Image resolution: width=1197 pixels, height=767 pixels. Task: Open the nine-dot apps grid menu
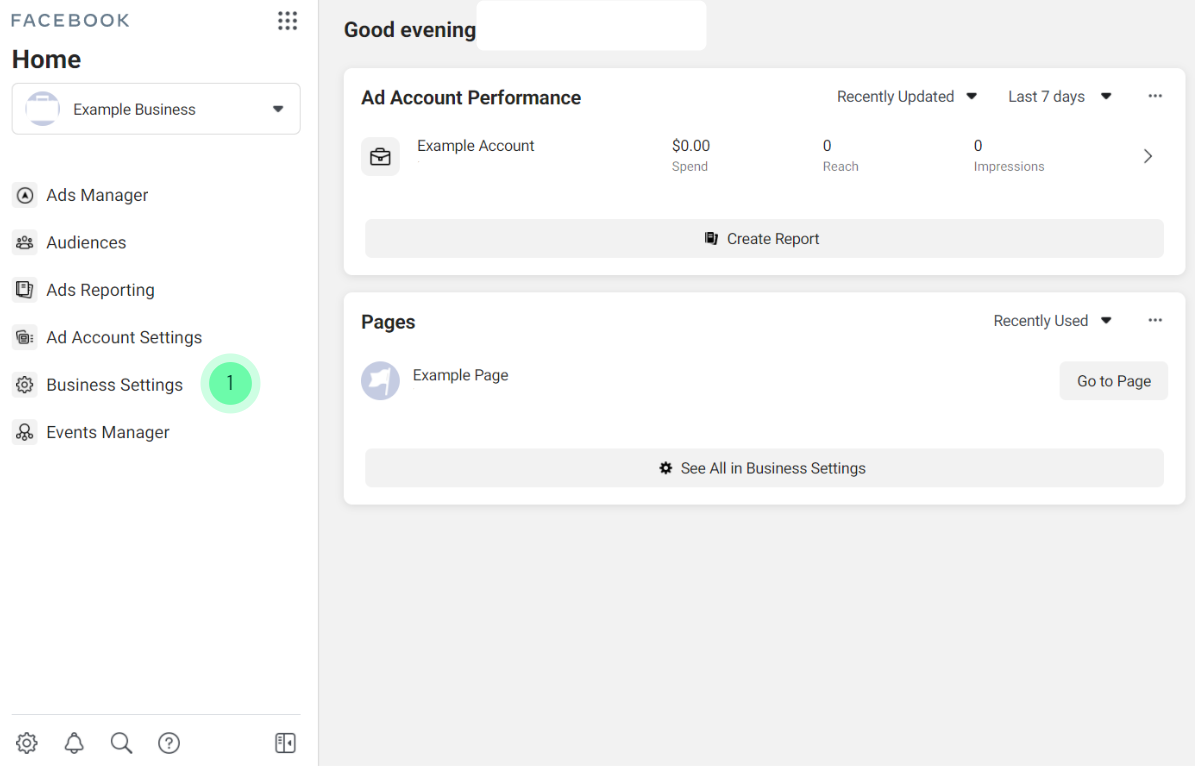pos(287,21)
